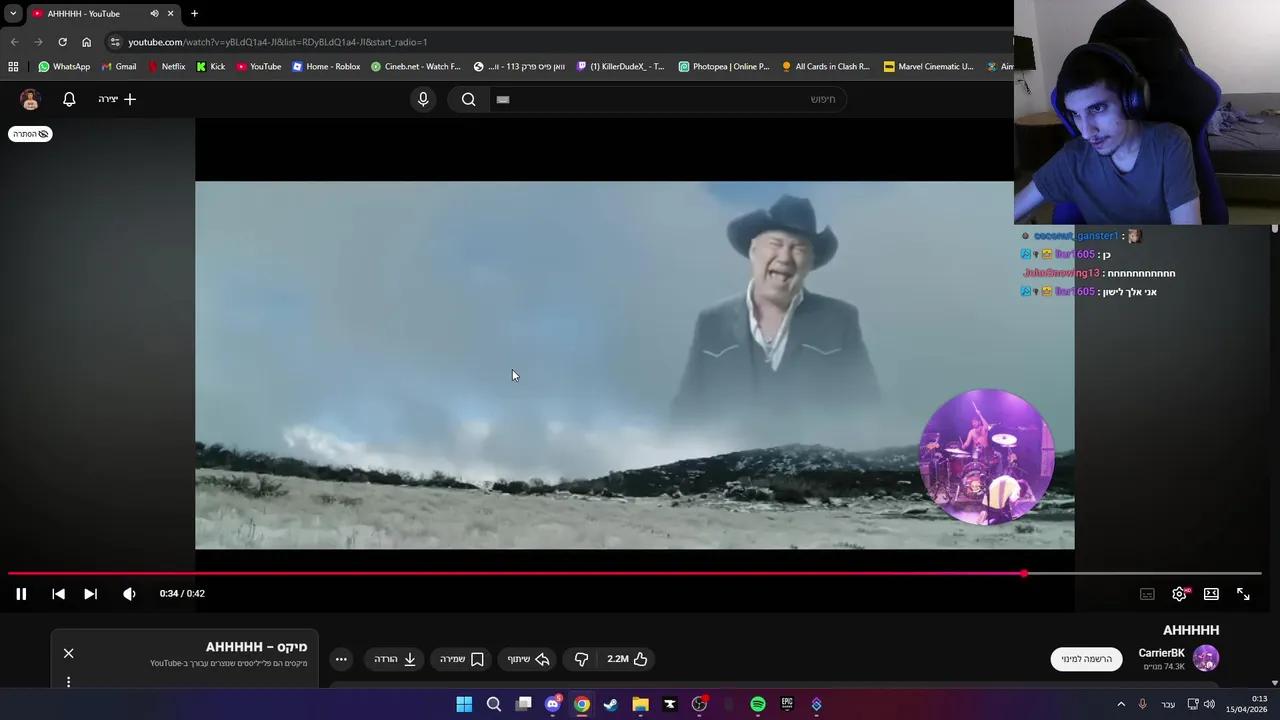Show hidden system tray icons

click(x=1121, y=704)
